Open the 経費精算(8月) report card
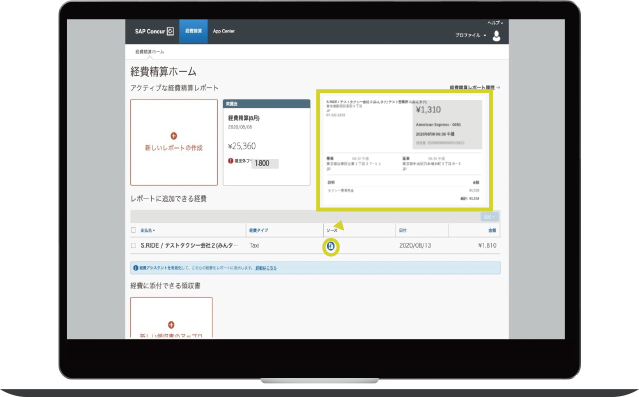This screenshot has height=397, width=639. click(267, 142)
